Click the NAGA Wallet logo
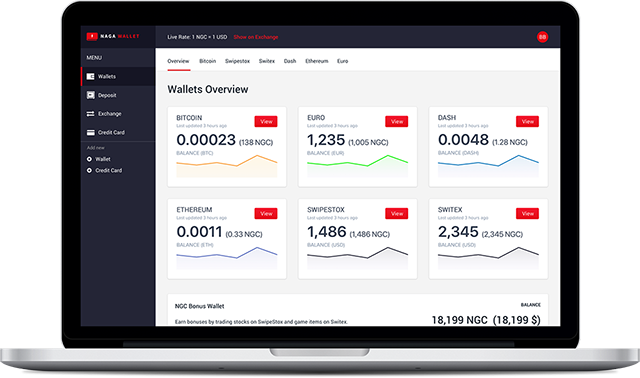This screenshot has width=640, height=378. [x=113, y=36]
